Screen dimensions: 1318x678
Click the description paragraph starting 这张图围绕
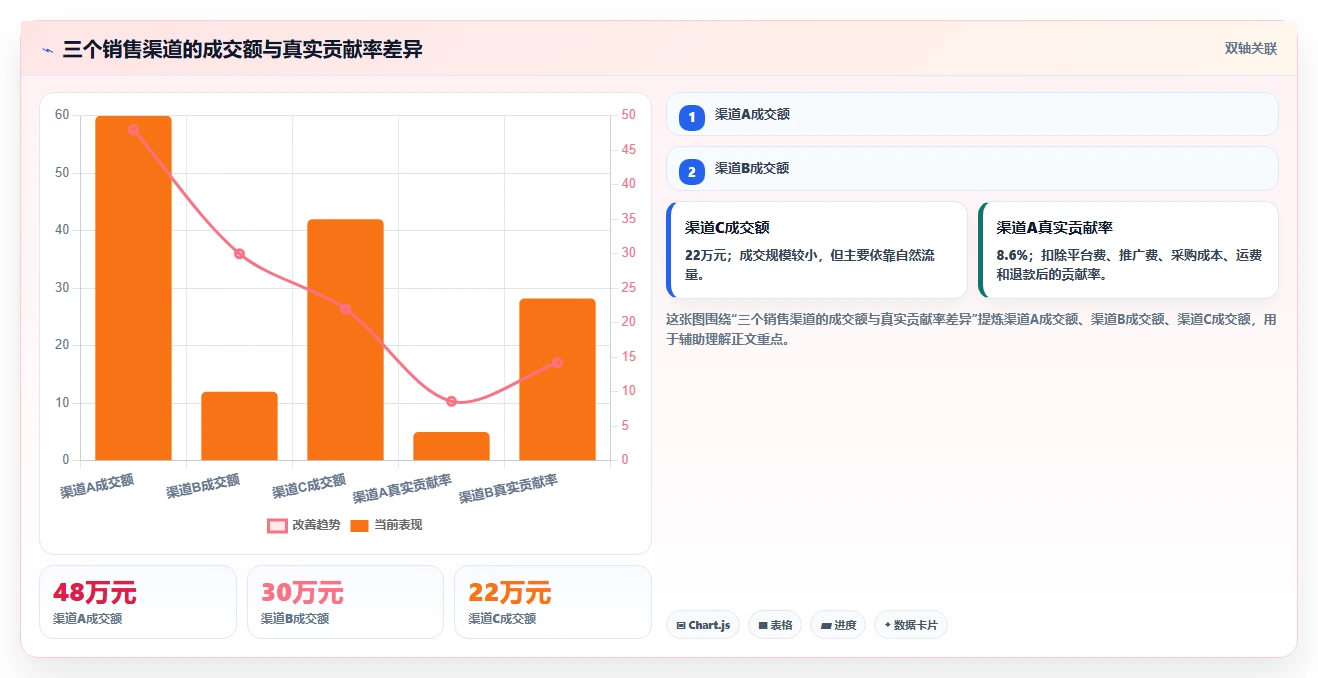[971, 329]
